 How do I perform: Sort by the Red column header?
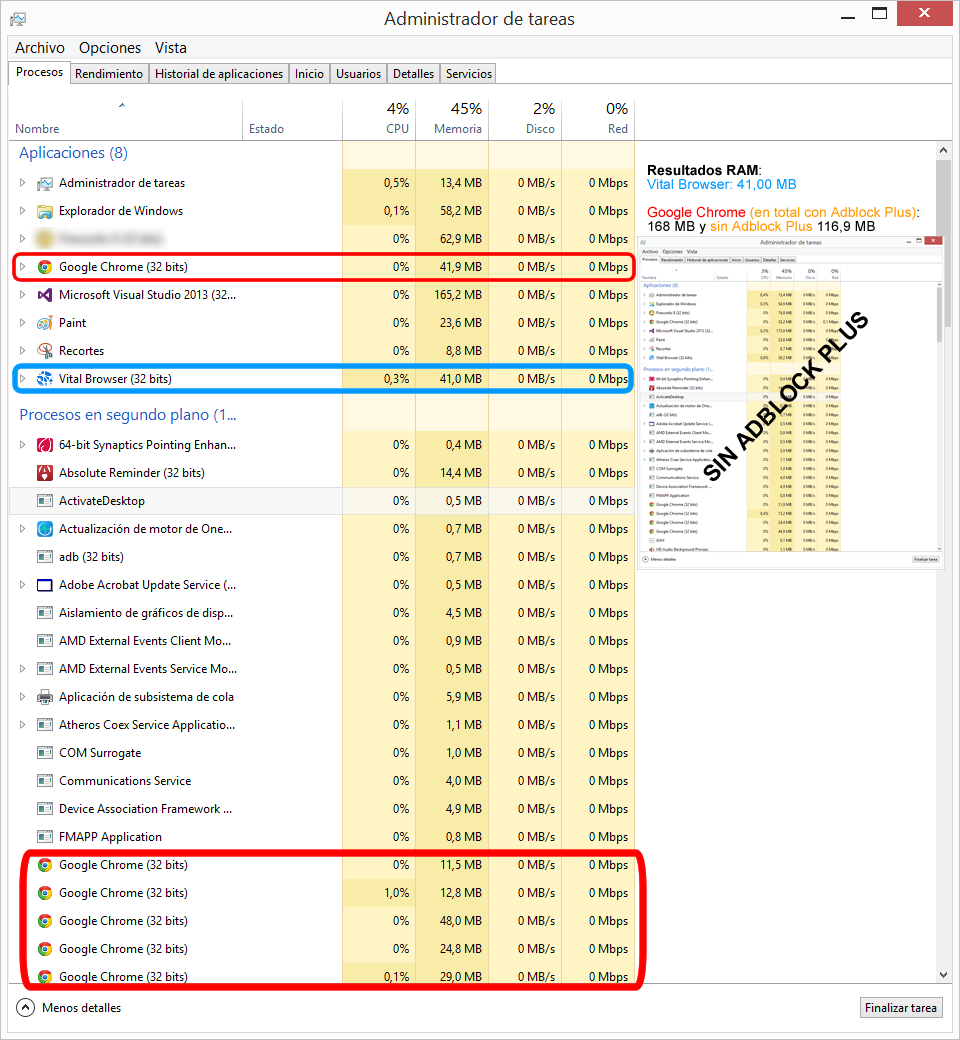coord(598,119)
